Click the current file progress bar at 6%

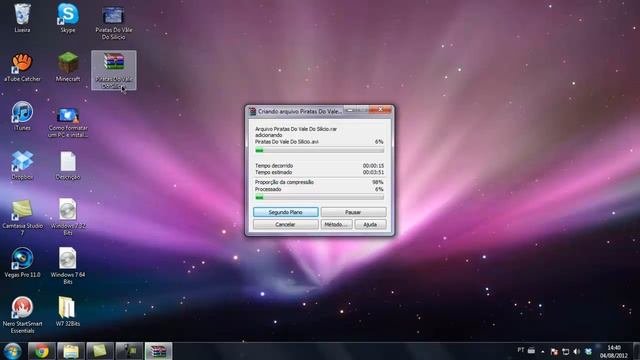(x=319, y=151)
